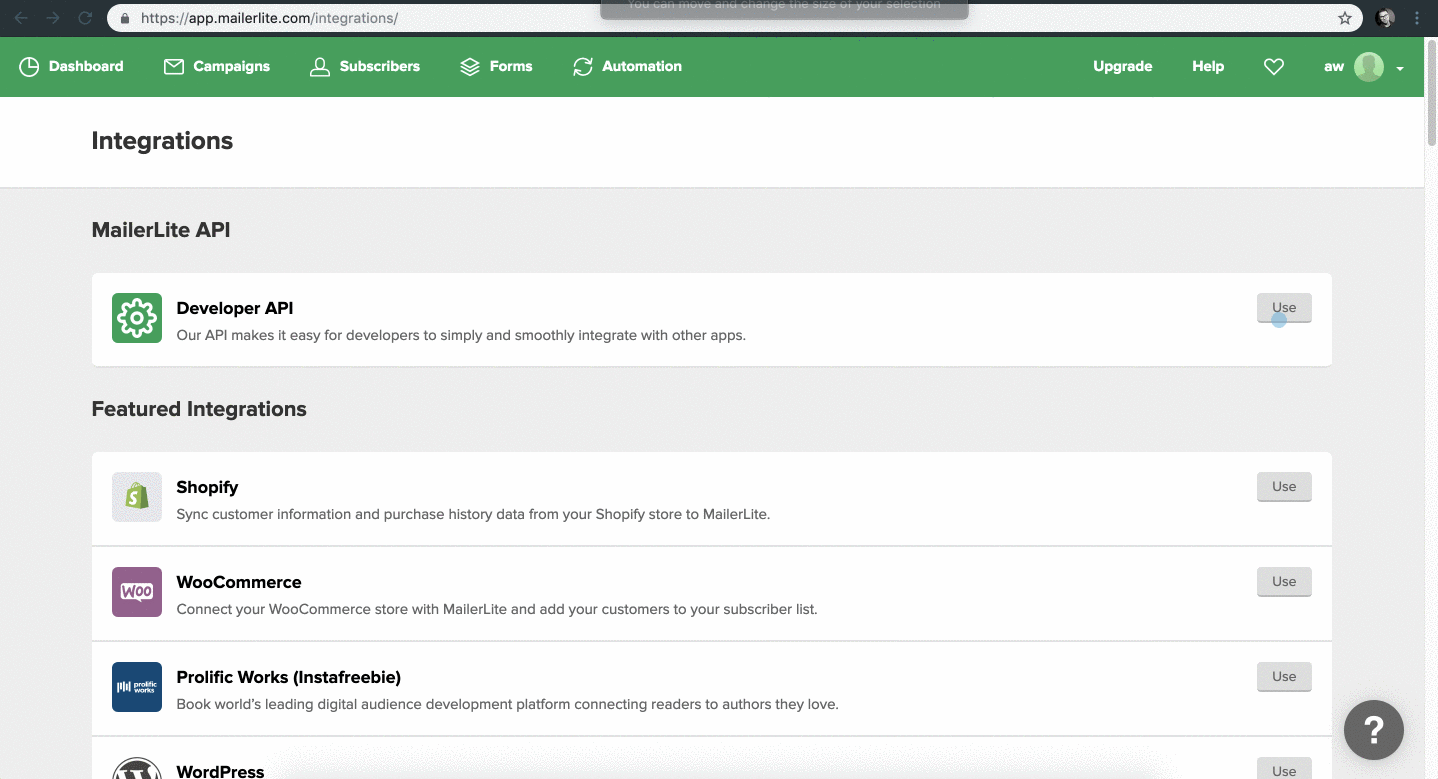1438x779 pixels.
Task: Open the browser three-dot menu
Action: (1417, 18)
